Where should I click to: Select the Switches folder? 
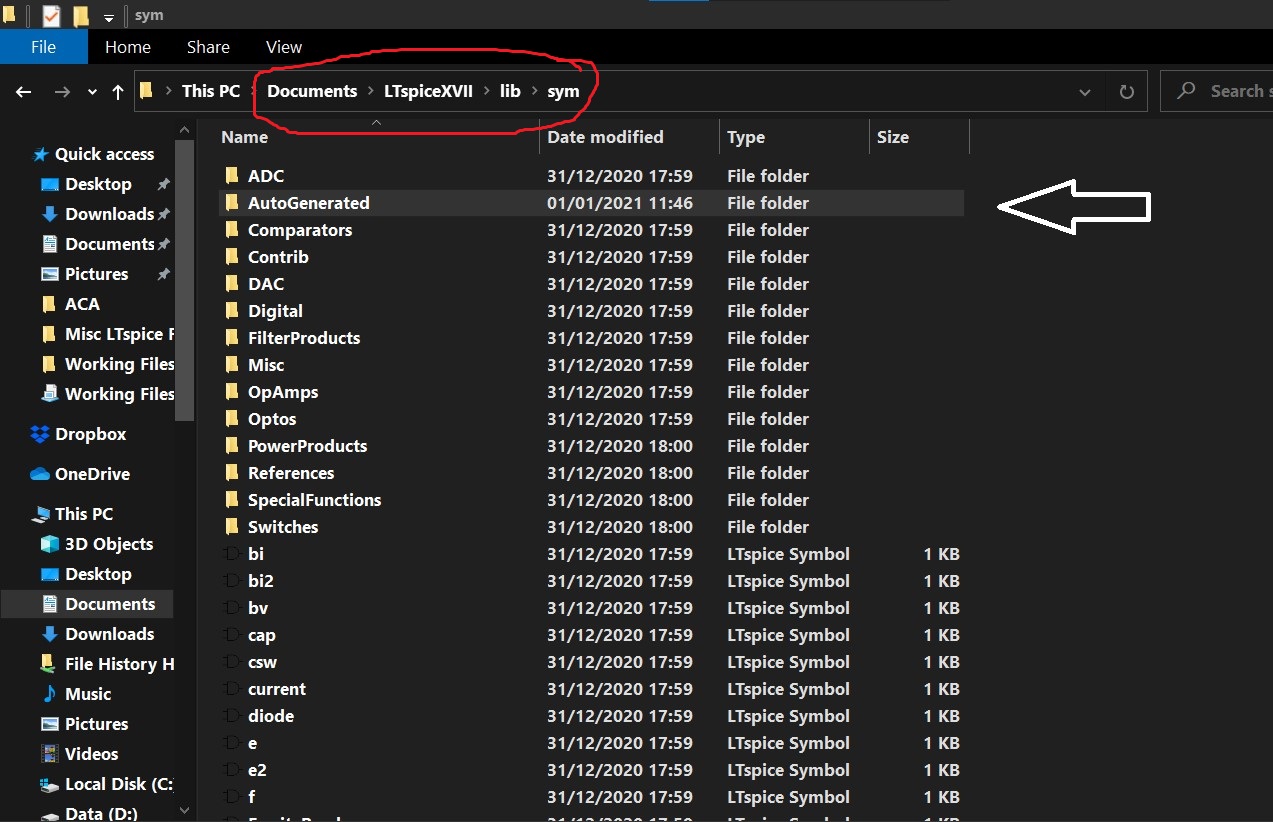click(590, 527)
